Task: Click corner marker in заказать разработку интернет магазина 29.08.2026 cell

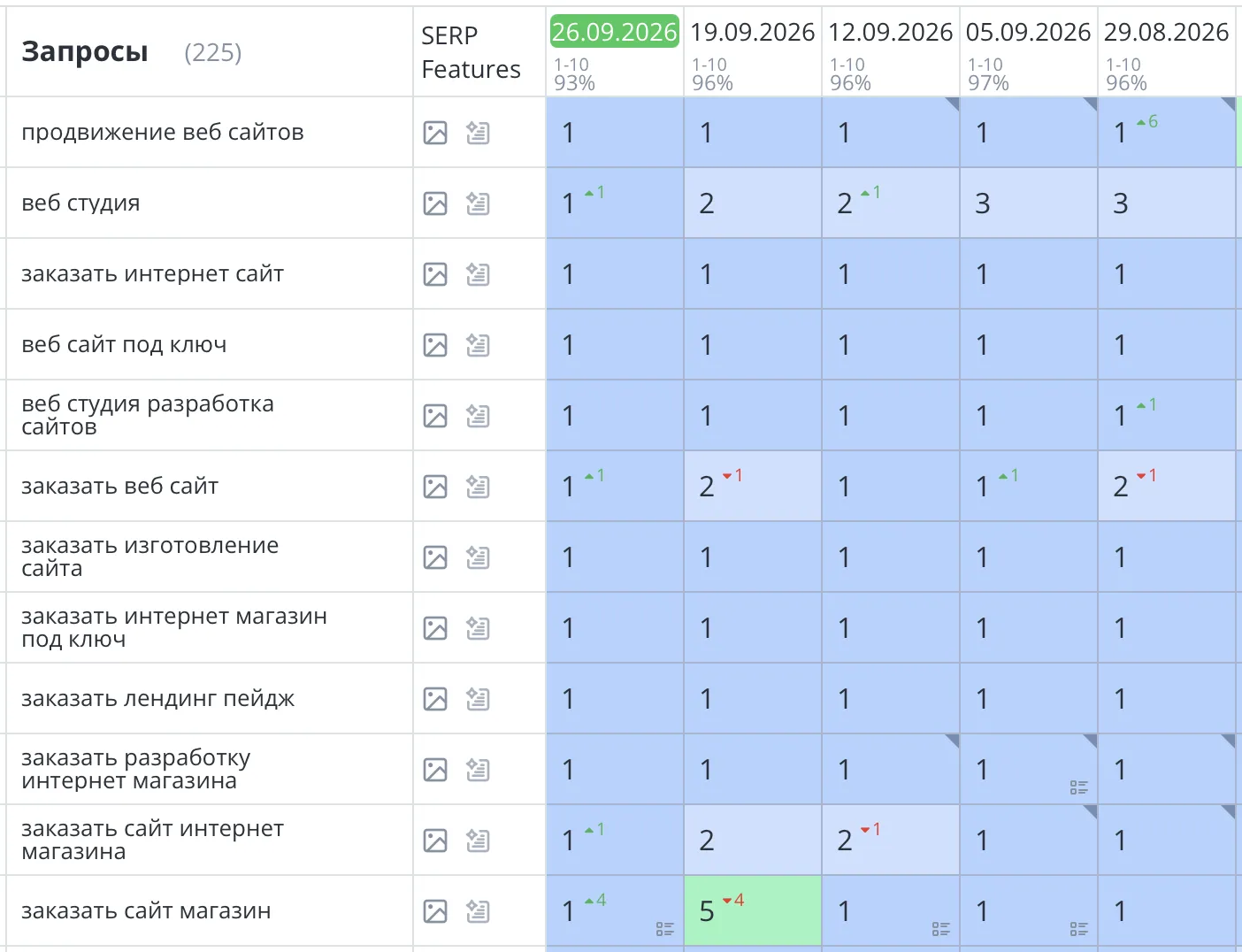Action: pos(1229,741)
